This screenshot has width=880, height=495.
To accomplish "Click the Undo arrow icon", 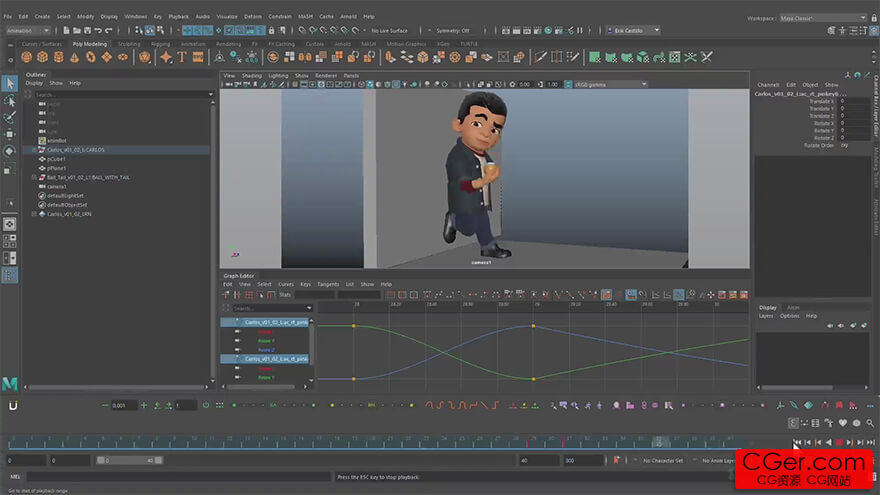I will point(98,30).
